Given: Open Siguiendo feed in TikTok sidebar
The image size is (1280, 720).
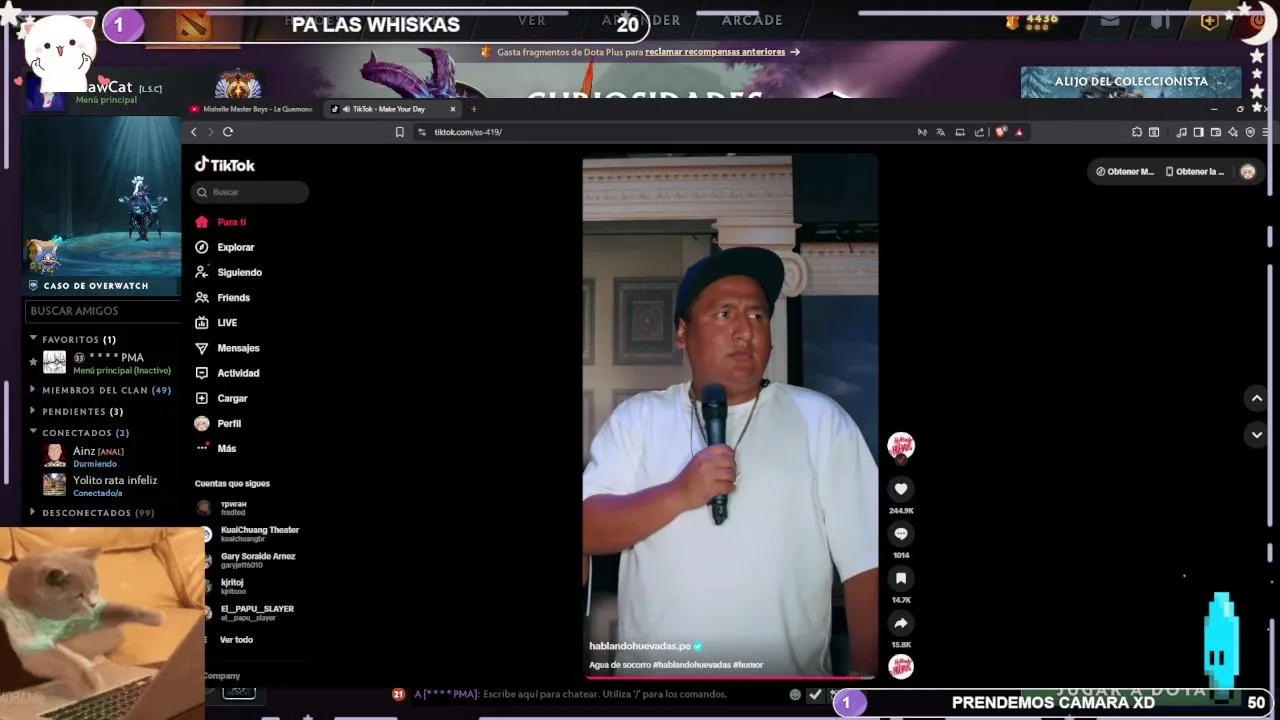Looking at the screenshot, I should click(x=229, y=272).
